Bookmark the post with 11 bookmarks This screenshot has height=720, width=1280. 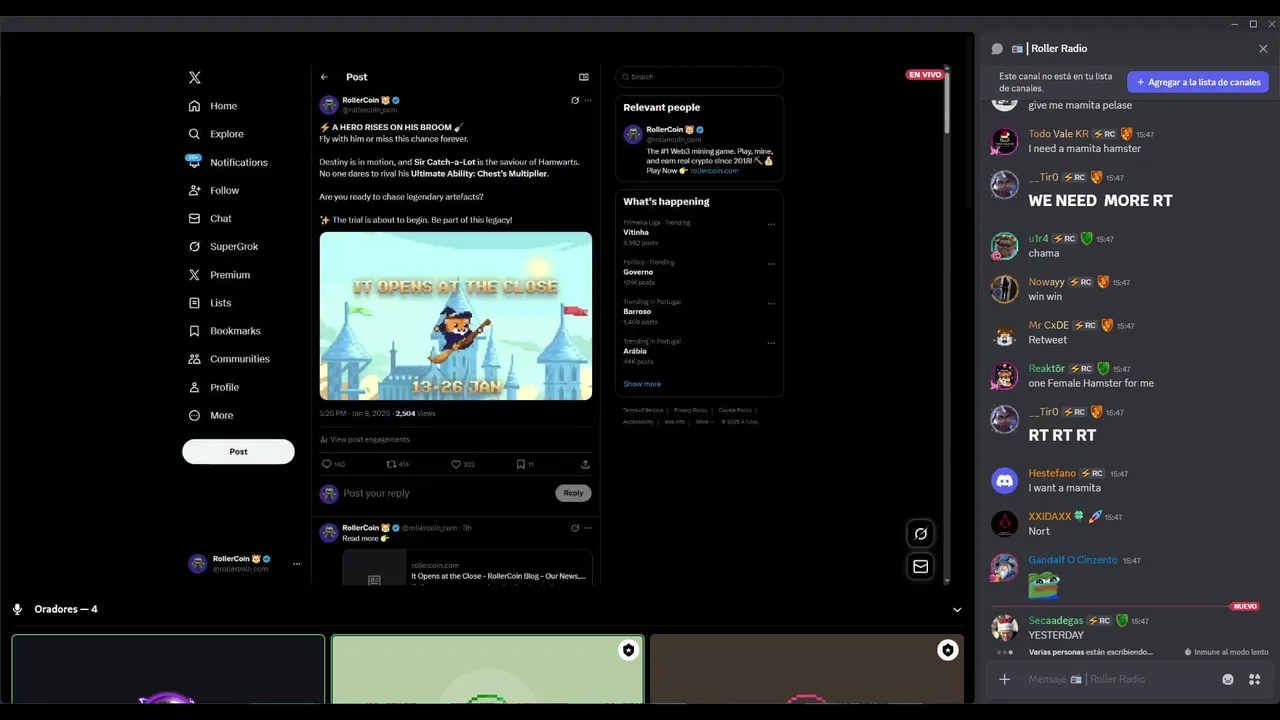pyautogui.click(x=520, y=464)
